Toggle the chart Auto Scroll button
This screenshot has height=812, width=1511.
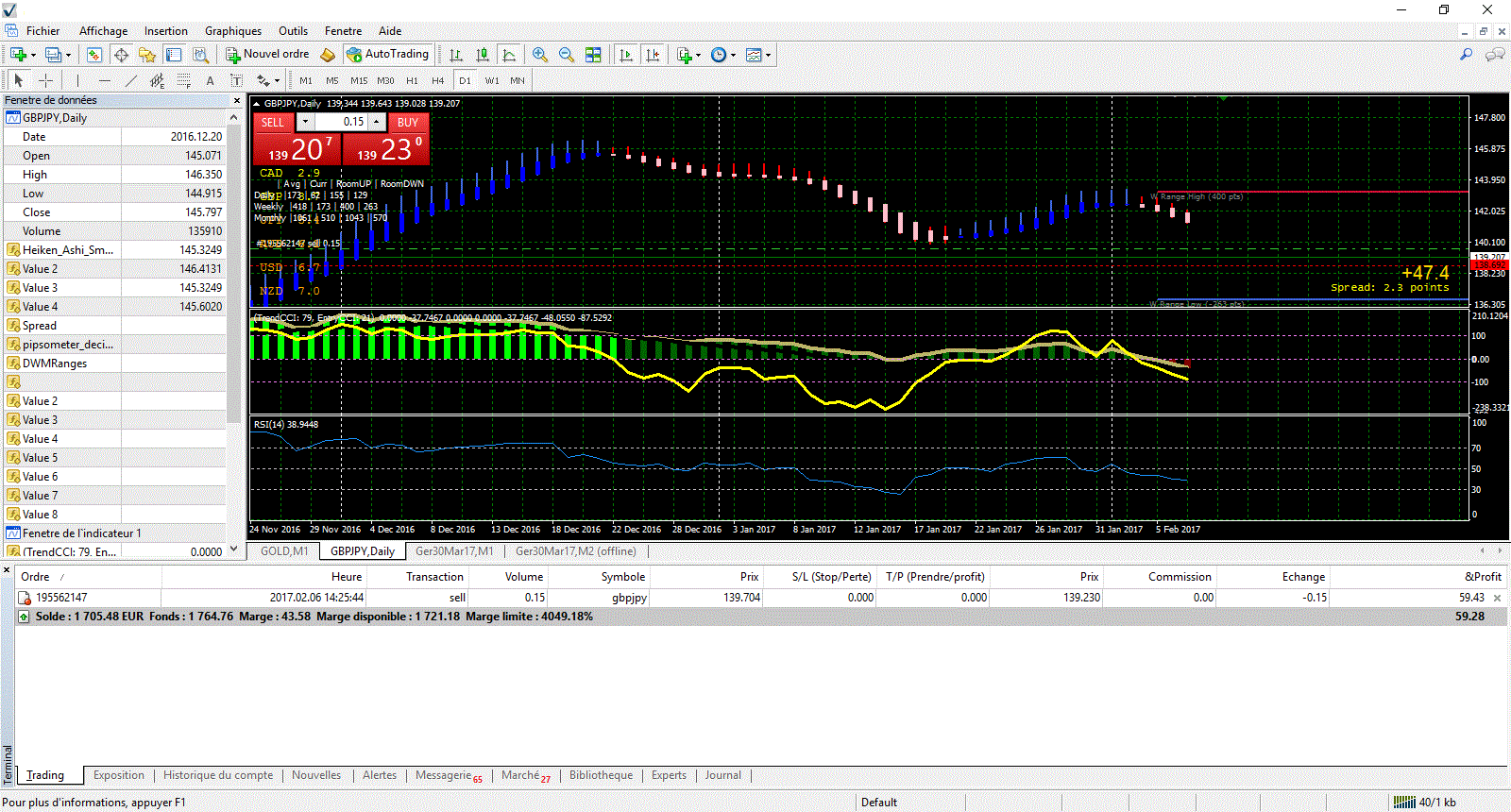click(626, 55)
